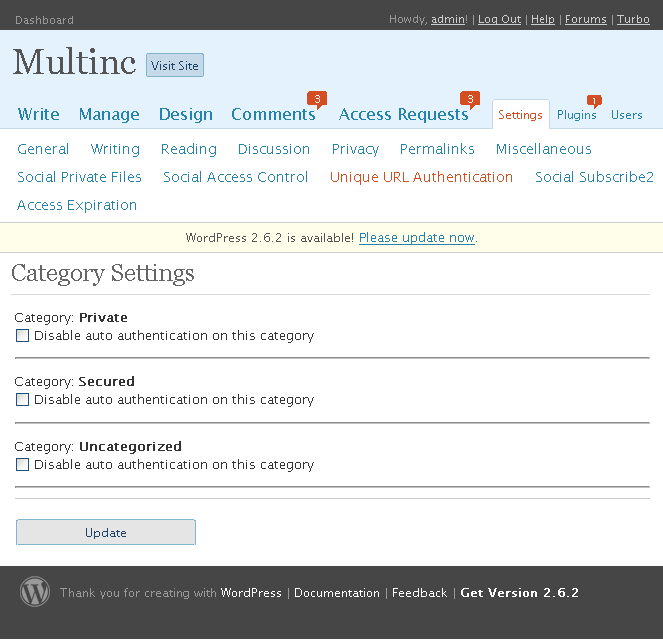This screenshot has height=640, width=663.
Task: Open the Permalinks settings submenu
Action: (x=437, y=149)
